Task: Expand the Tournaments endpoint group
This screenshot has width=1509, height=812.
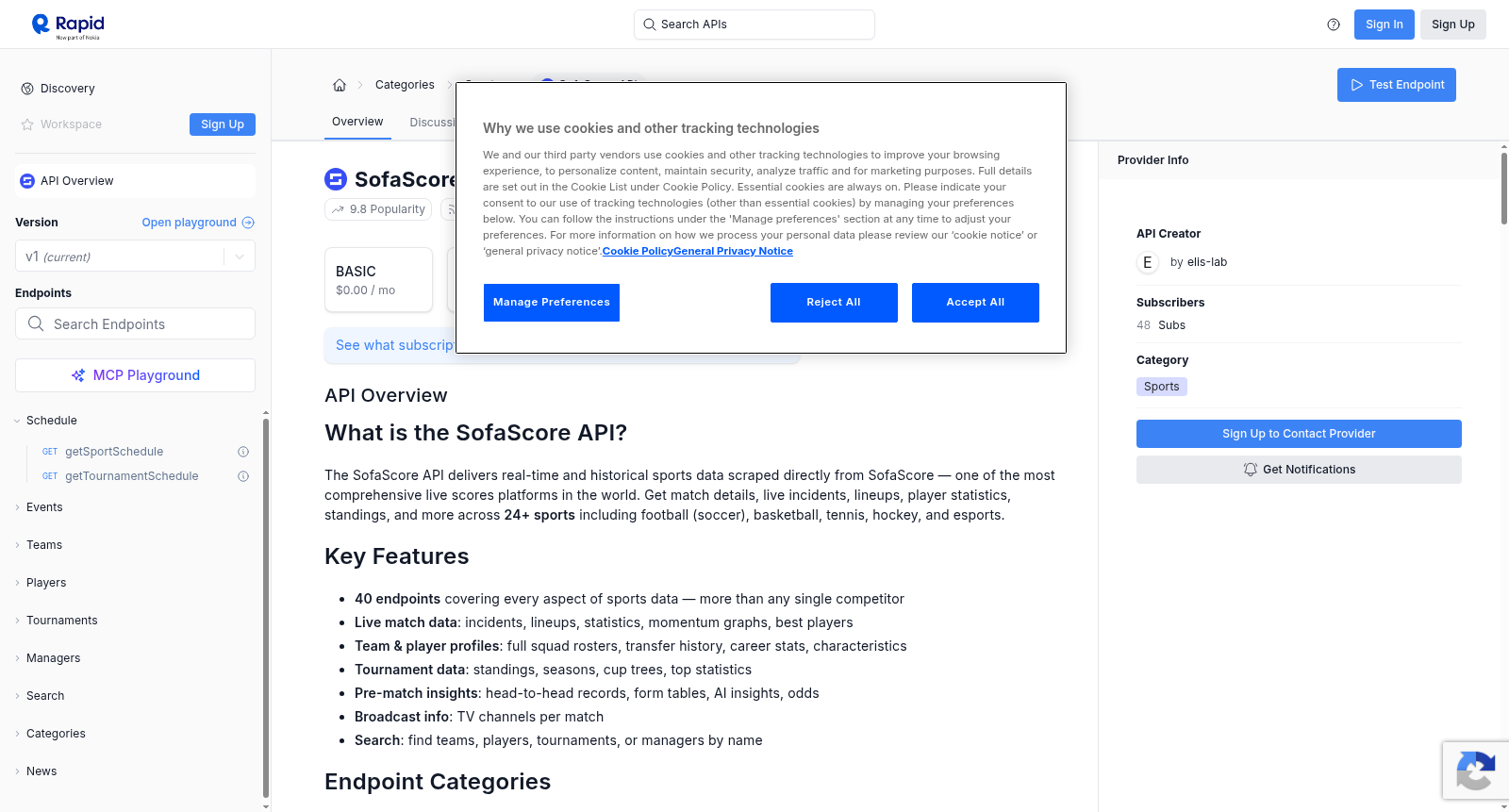Action: [x=18, y=621]
